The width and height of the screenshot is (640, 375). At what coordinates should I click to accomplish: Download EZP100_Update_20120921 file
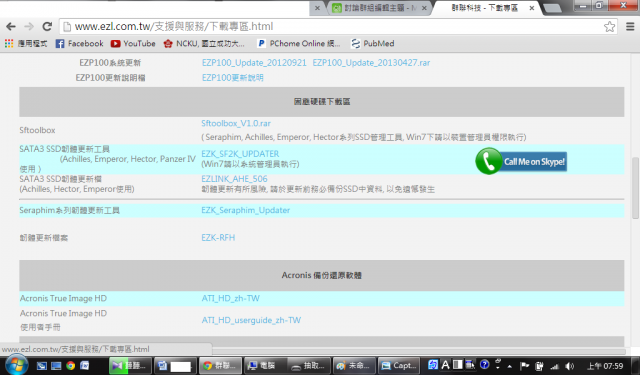[254, 62]
